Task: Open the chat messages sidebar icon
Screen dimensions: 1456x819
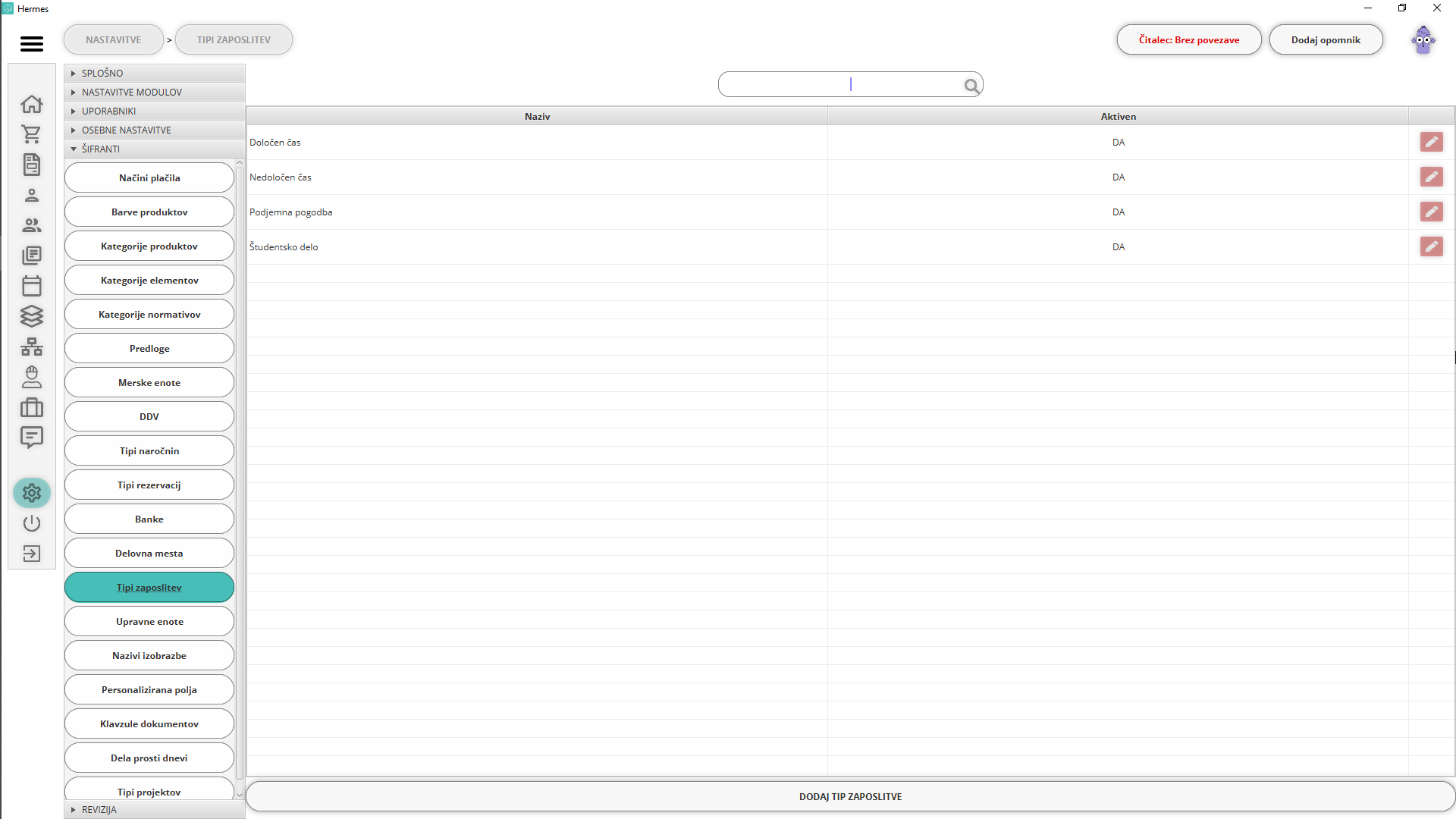Action: [x=32, y=438]
